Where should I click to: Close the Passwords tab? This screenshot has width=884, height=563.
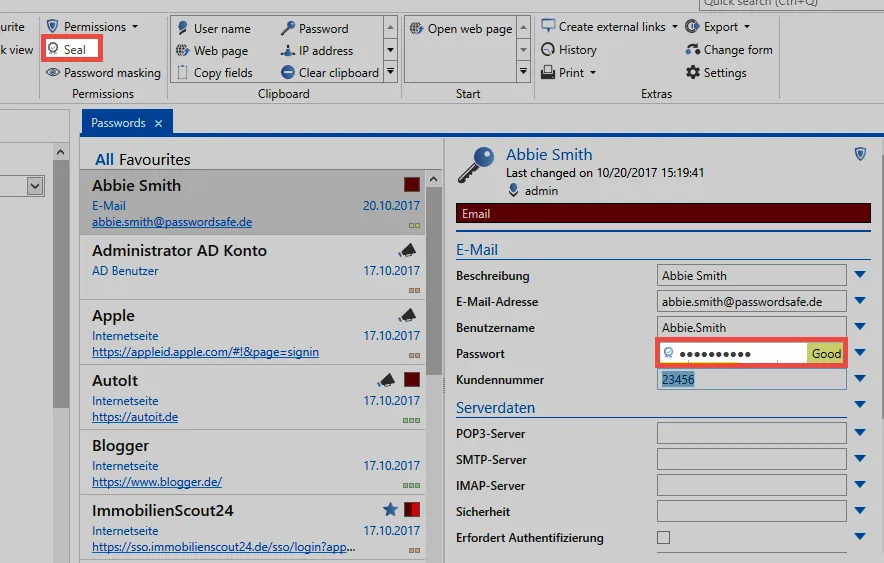click(158, 123)
